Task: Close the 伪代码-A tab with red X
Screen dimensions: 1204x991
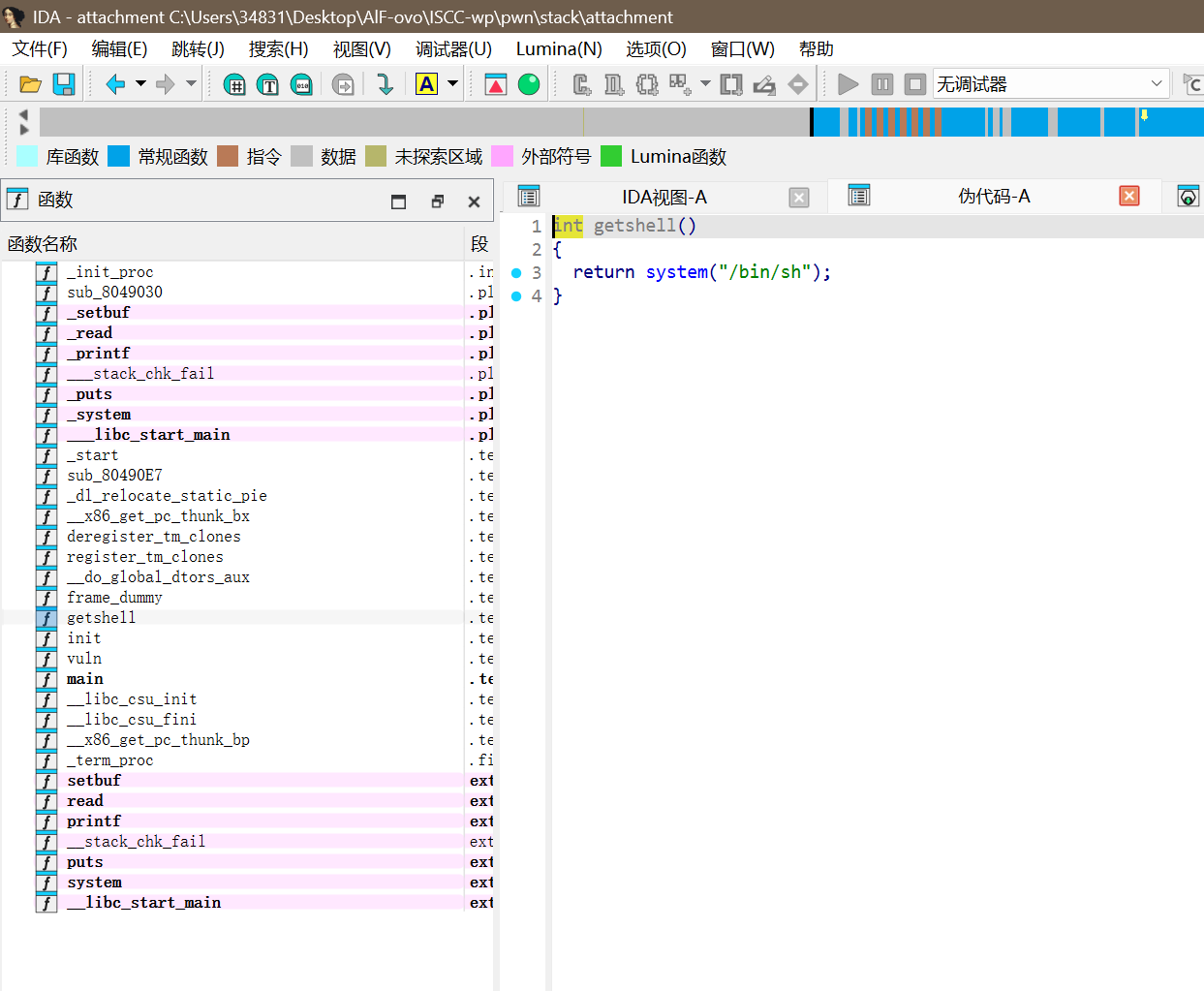Action: pos(1129,196)
